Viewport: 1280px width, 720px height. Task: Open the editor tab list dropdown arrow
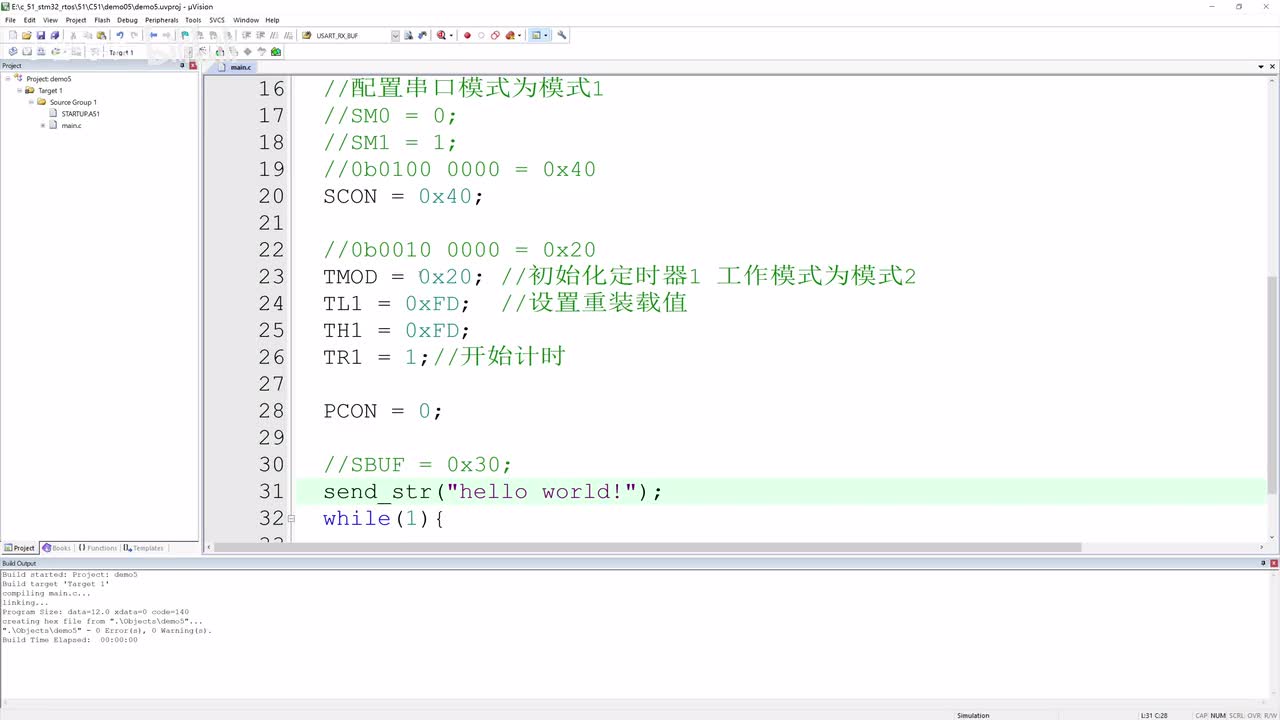[x=1260, y=67]
